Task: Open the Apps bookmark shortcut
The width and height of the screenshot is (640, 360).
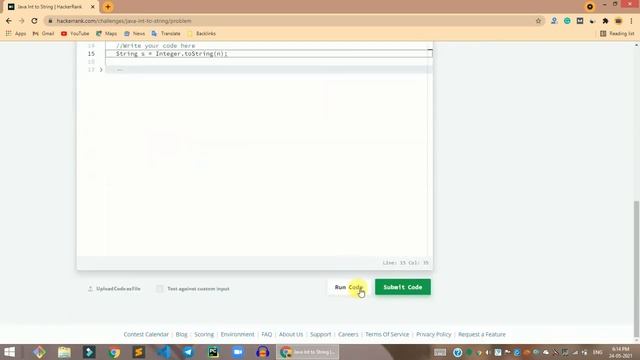Action: point(16,33)
